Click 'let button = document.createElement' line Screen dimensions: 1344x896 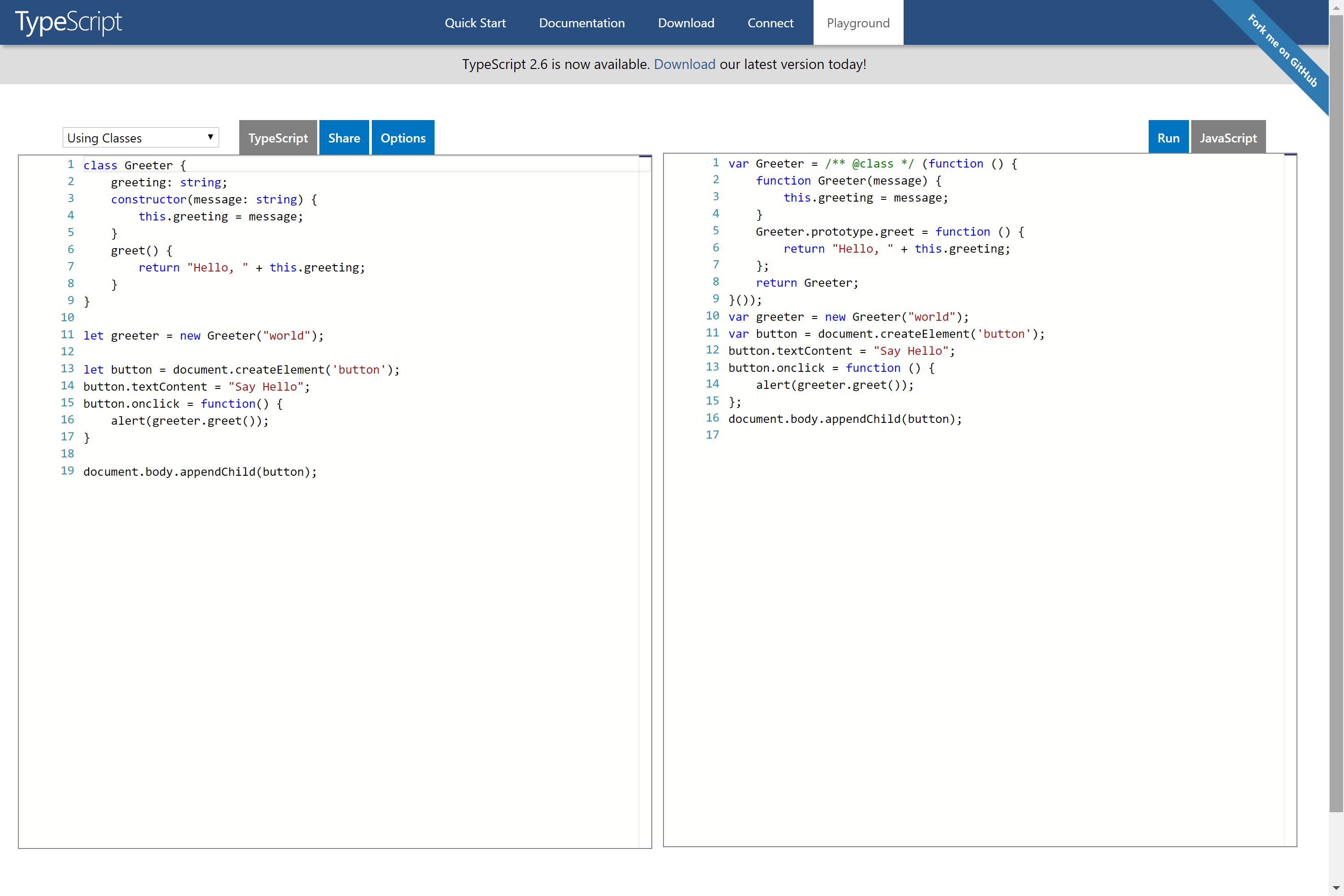coord(241,370)
